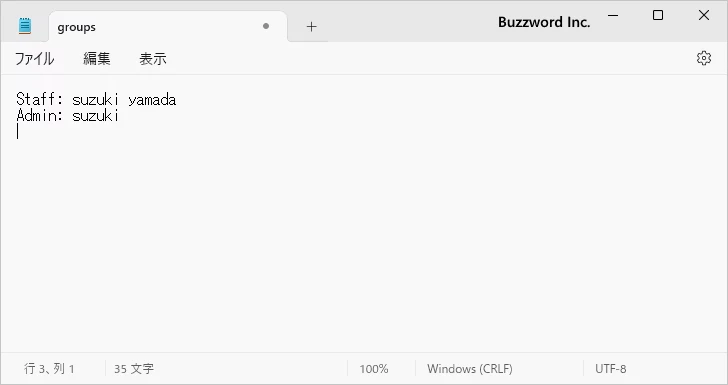The image size is (728, 385).
Task: Open the UTF-8 encoding selector
Action: (x=611, y=369)
